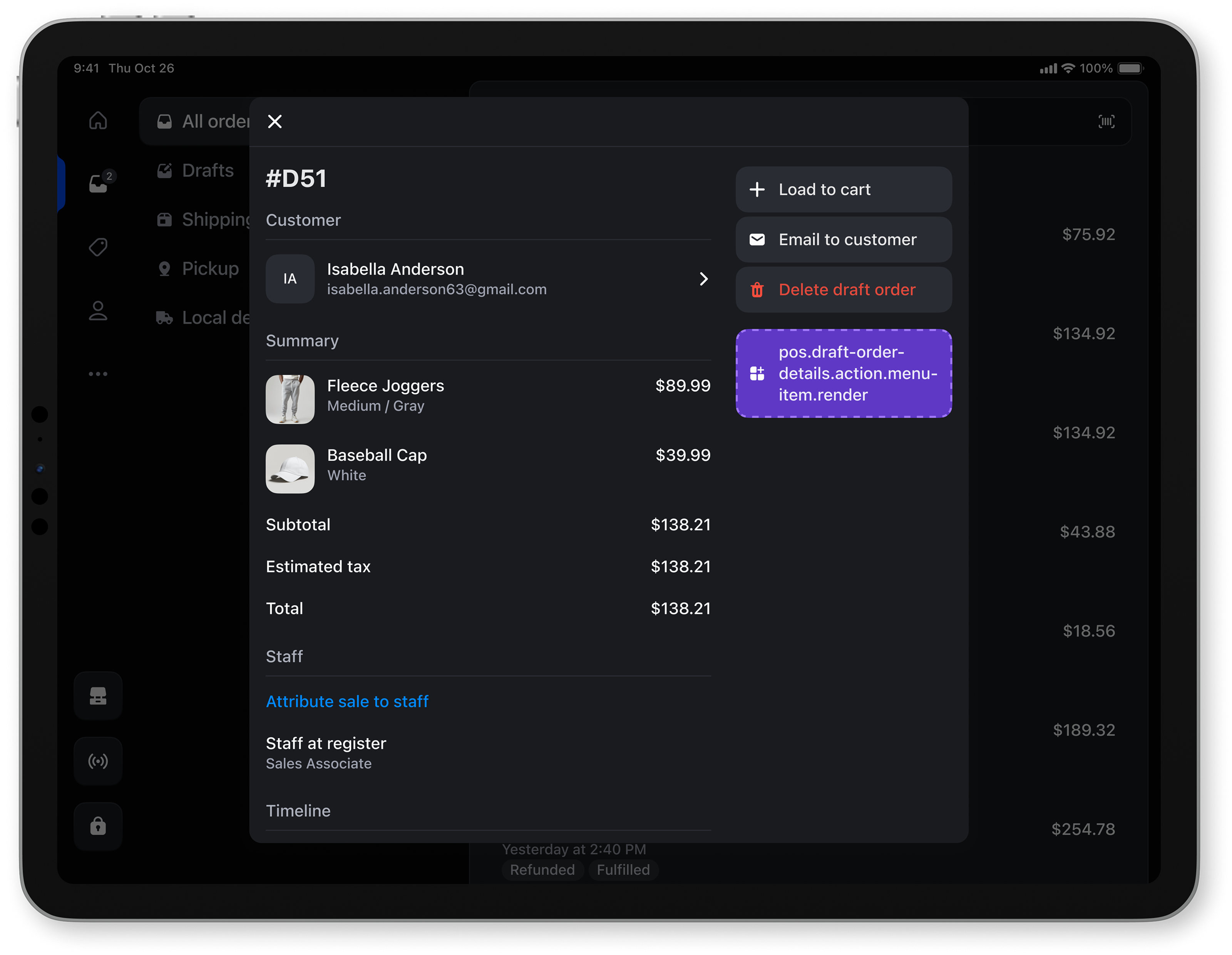The height and width of the screenshot is (955, 1232).
Task: Click the Baseball Cap item name
Action: [377, 455]
